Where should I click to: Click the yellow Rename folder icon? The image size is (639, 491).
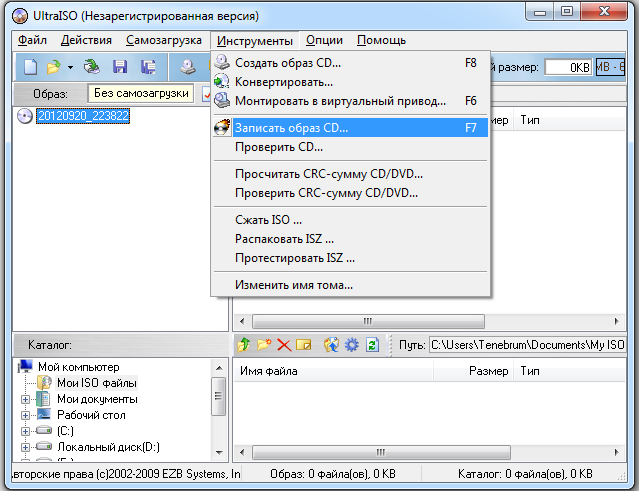303,345
